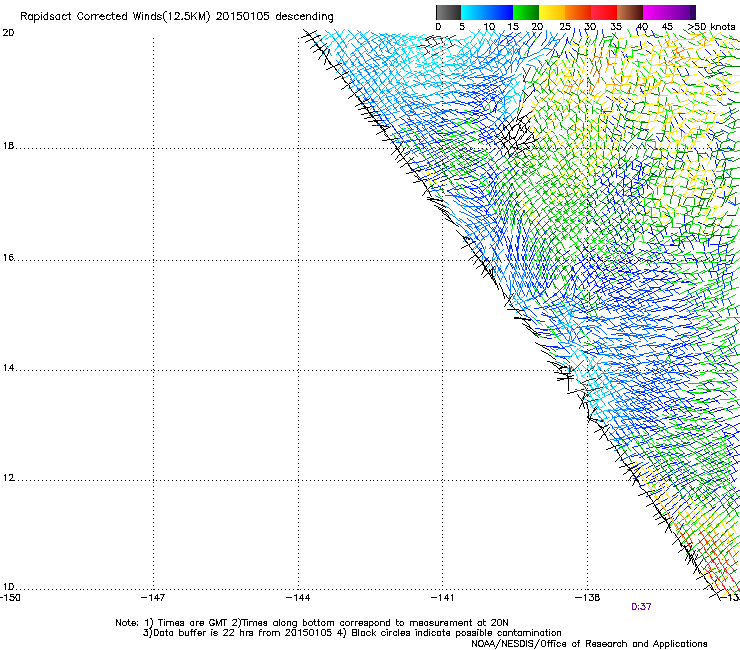Click the yellow 20-25 knots legend swatch
740x650 pixels.
click(552, 12)
